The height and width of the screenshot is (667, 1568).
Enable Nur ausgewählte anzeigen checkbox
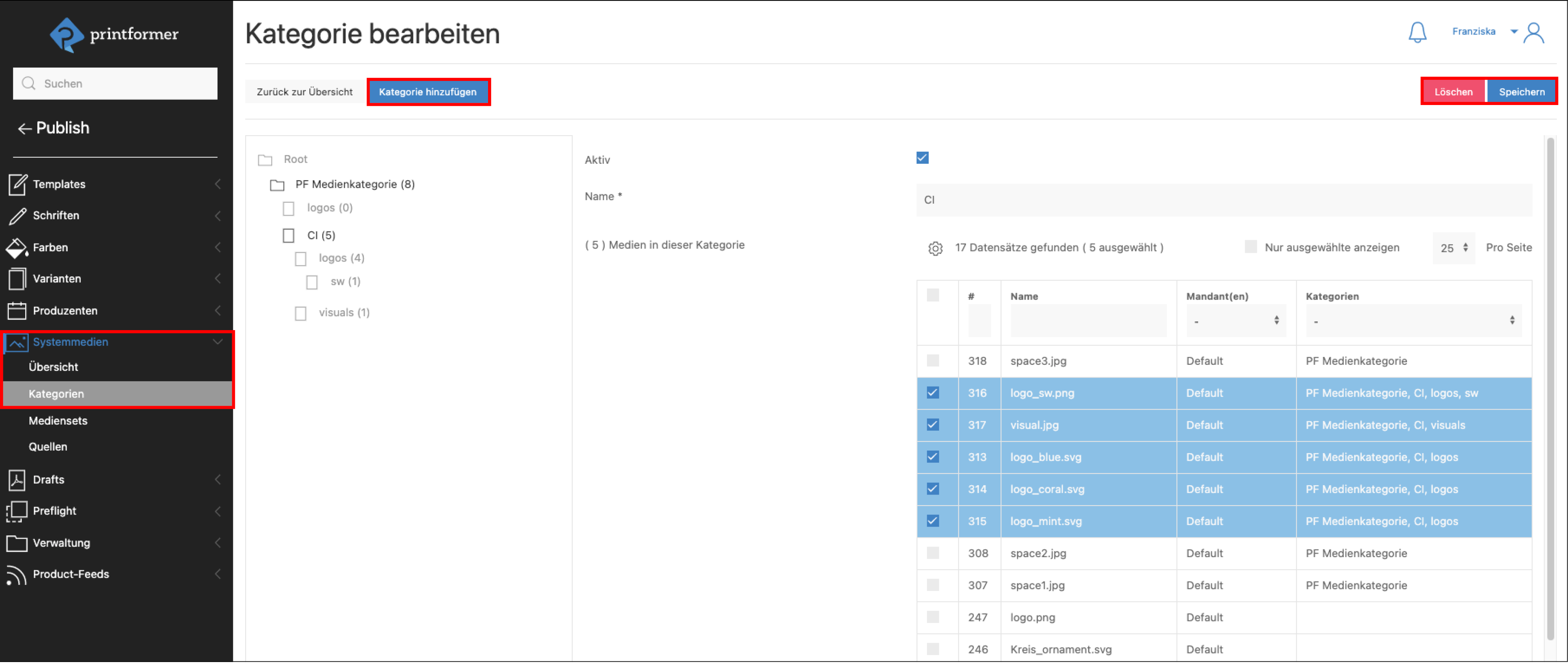pos(1250,247)
